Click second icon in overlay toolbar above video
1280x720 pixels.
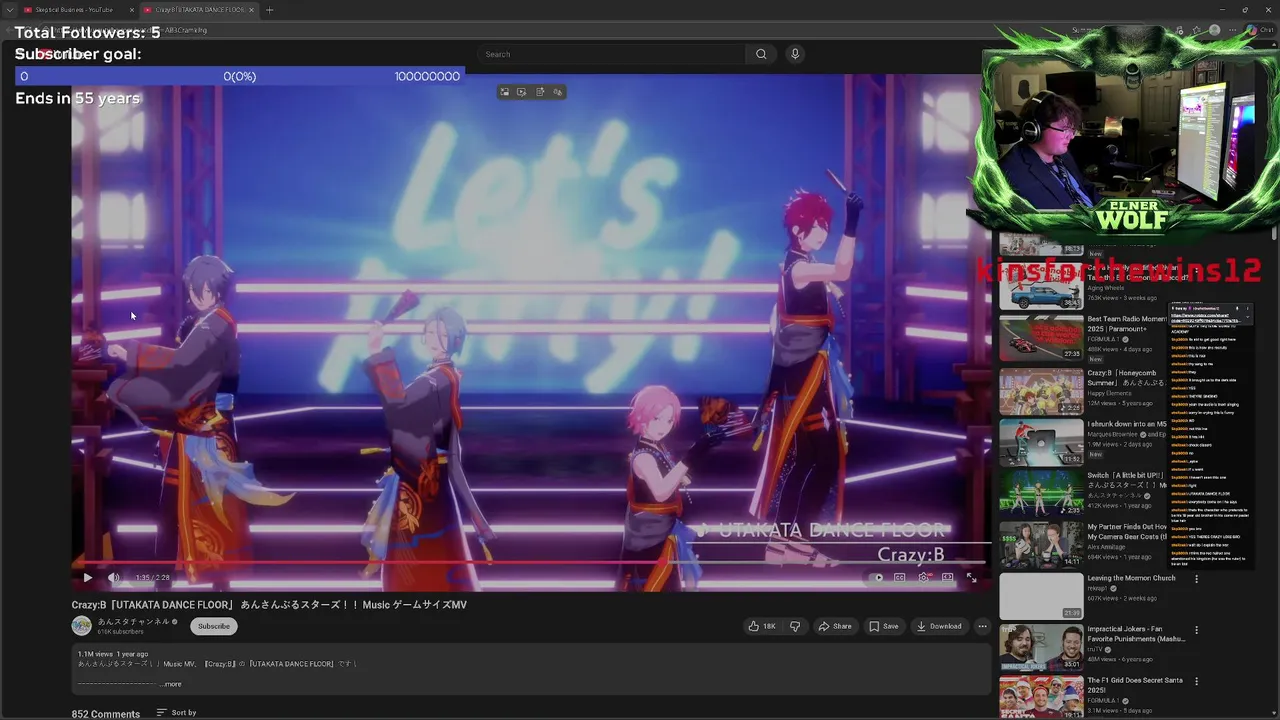[x=522, y=92]
